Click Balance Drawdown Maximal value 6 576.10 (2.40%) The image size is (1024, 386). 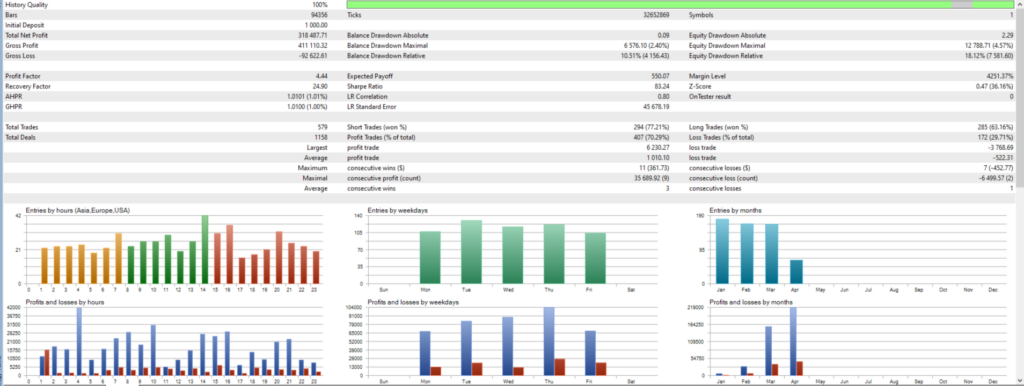(647, 46)
